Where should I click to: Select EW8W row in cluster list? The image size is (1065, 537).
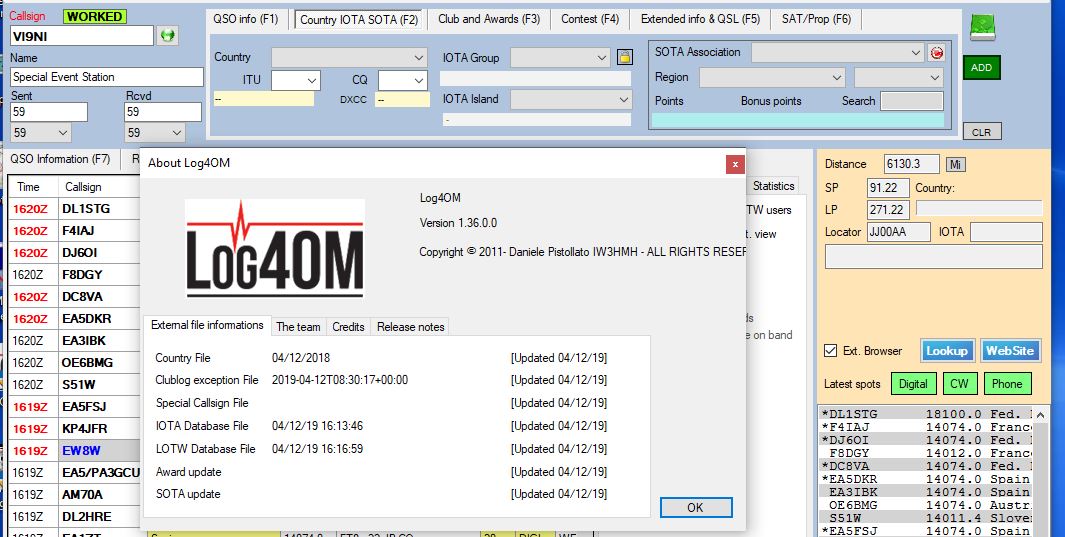tap(75, 451)
